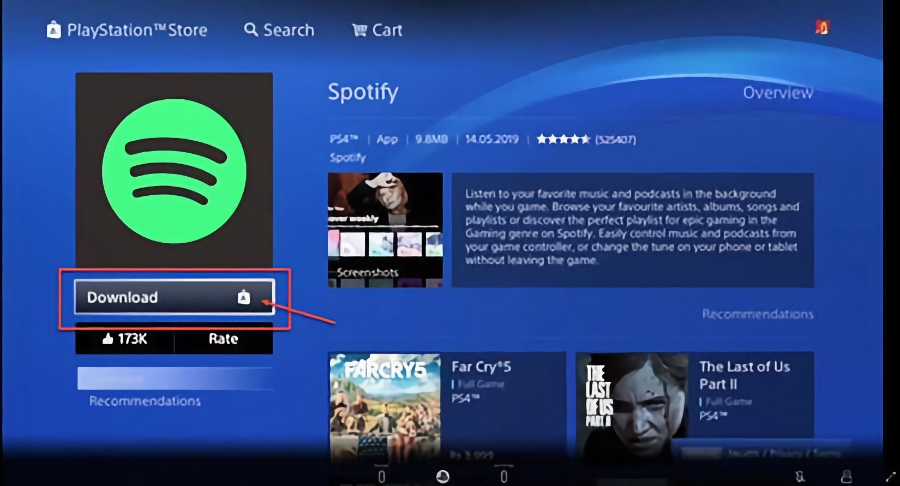This screenshot has width=900, height=486.
Task: Like Spotify via the 173K thumbs-up
Action: (x=125, y=339)
